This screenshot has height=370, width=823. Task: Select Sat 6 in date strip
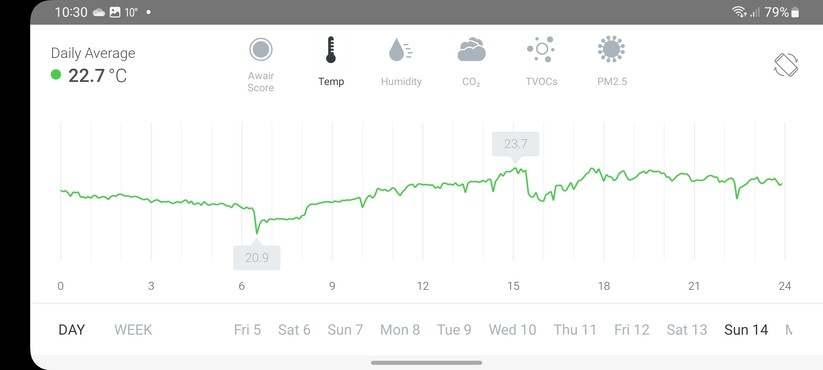[x=294, y=330]
